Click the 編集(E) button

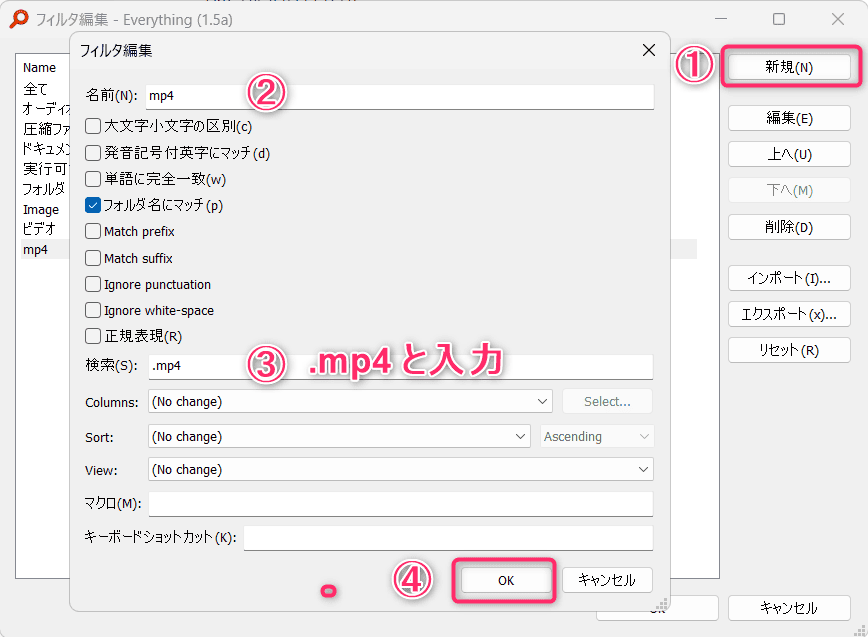pyautogui.click(x=789, y=118)
